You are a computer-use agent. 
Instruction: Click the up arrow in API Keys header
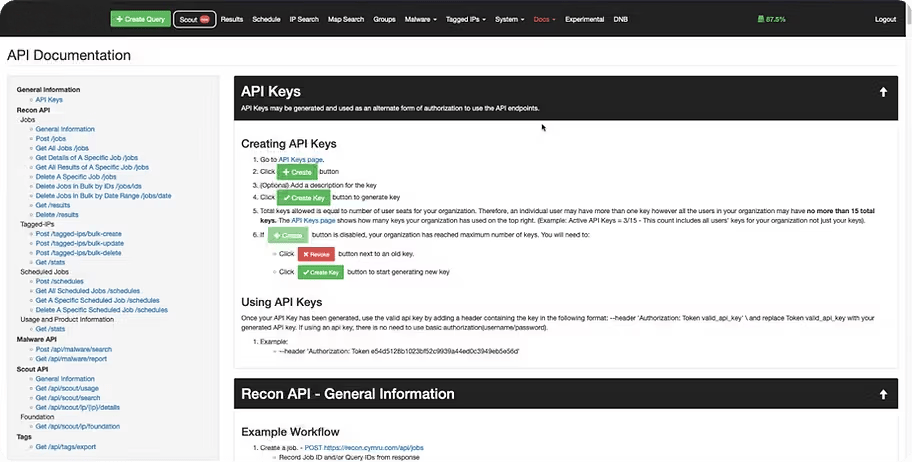[883, 92]
